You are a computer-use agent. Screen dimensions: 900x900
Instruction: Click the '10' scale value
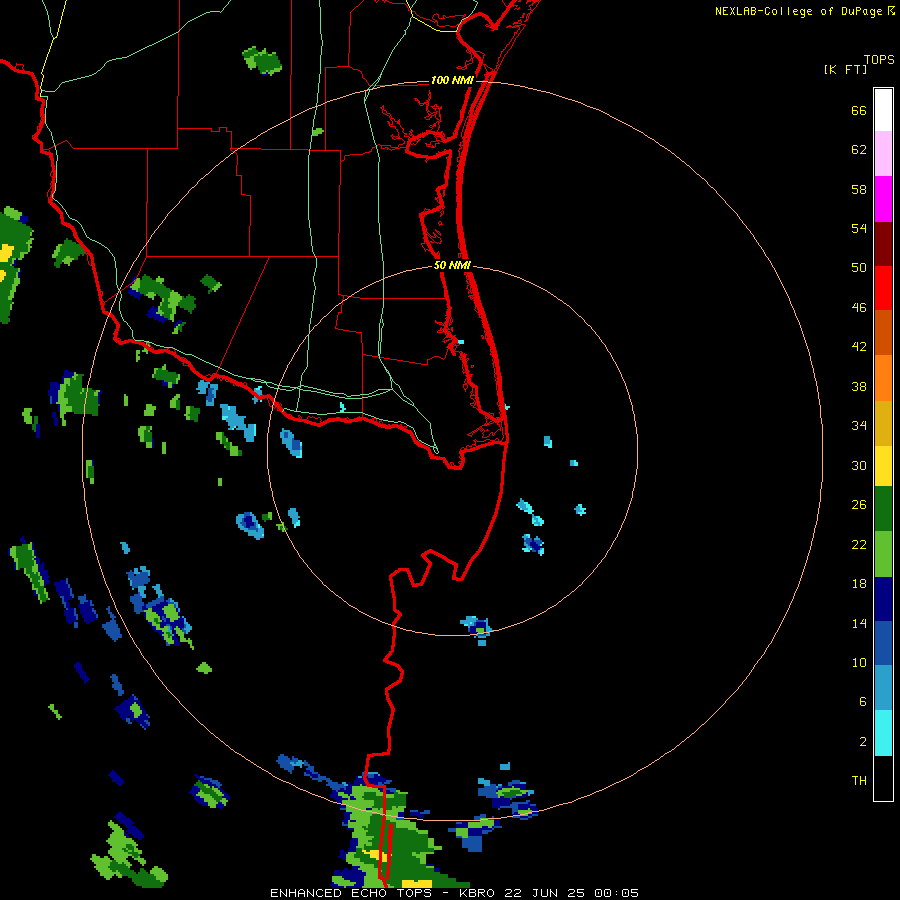coord(859,663)
